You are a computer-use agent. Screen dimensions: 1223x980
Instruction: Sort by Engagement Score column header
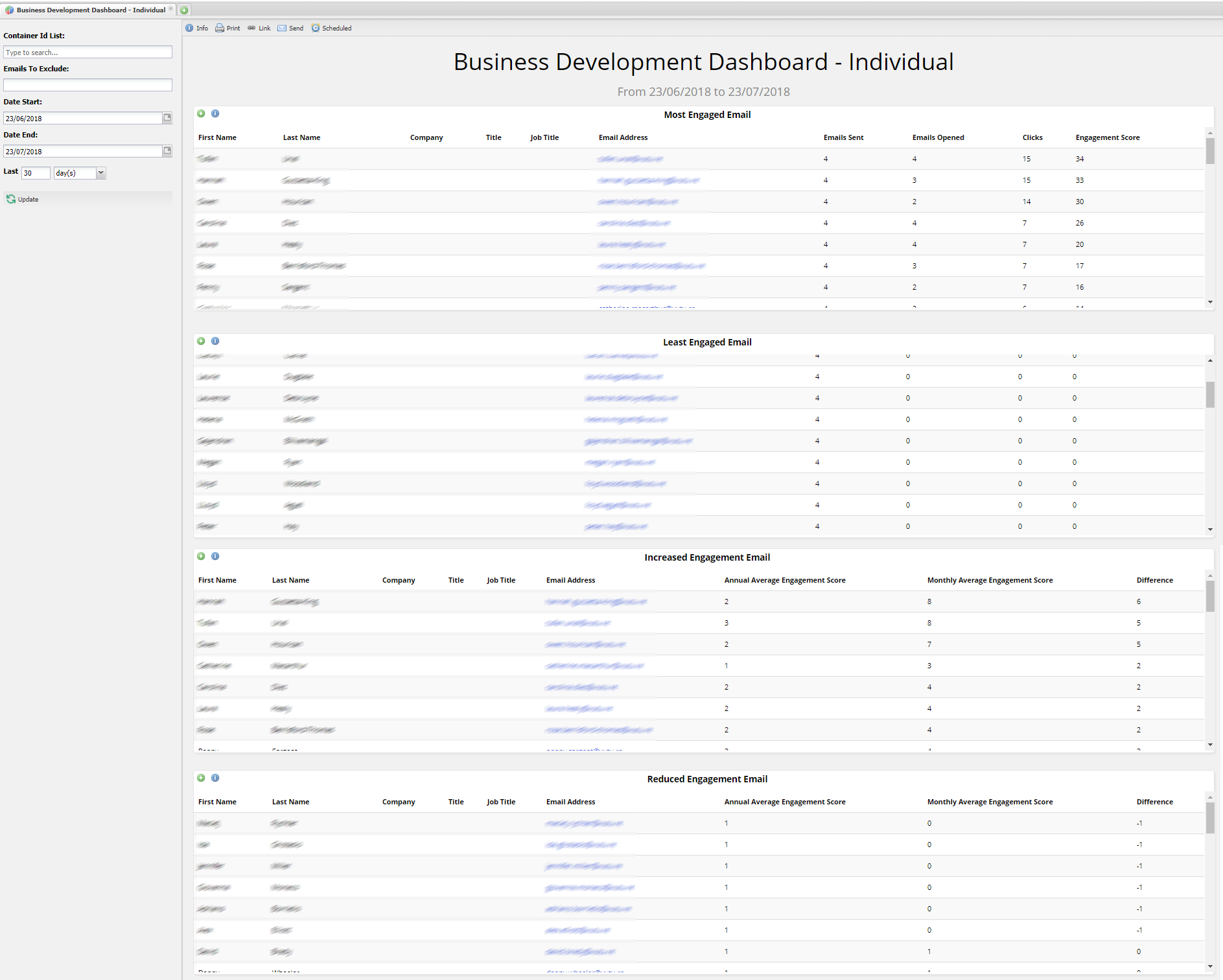[x=1108, y=137]
